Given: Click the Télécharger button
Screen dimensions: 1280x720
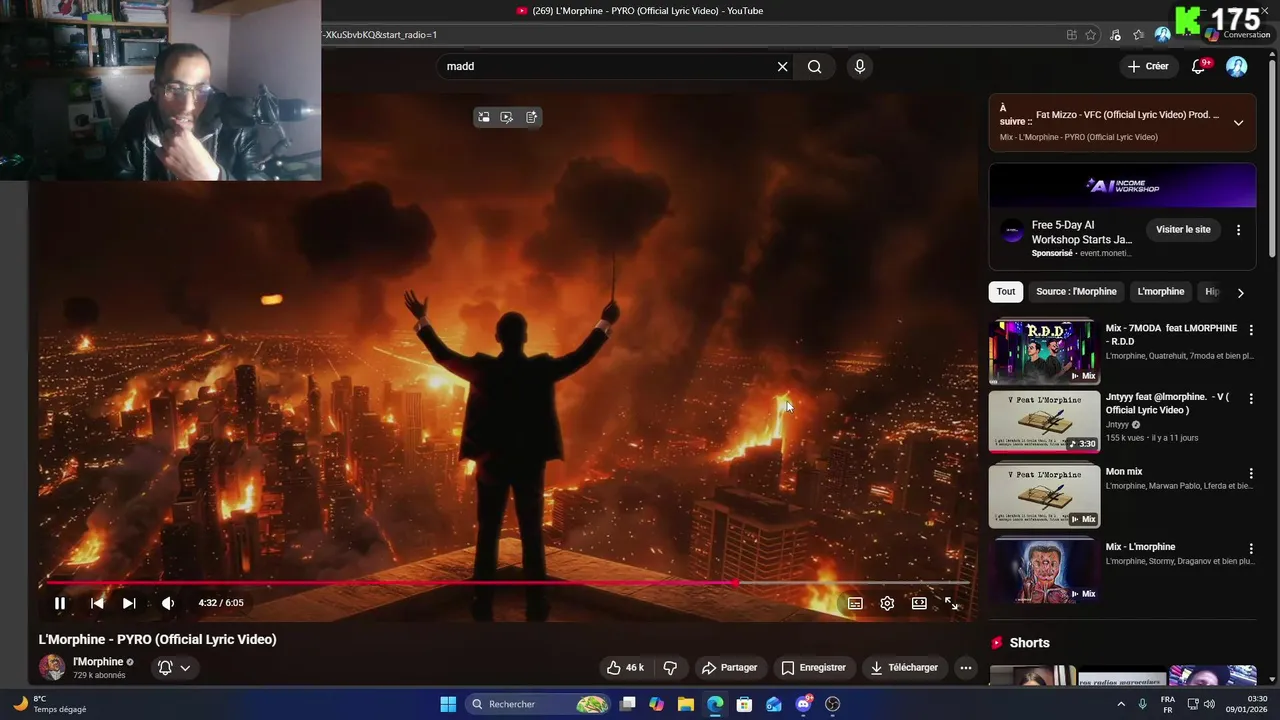Looking at the screenshot, I should [x=904, y=667].
